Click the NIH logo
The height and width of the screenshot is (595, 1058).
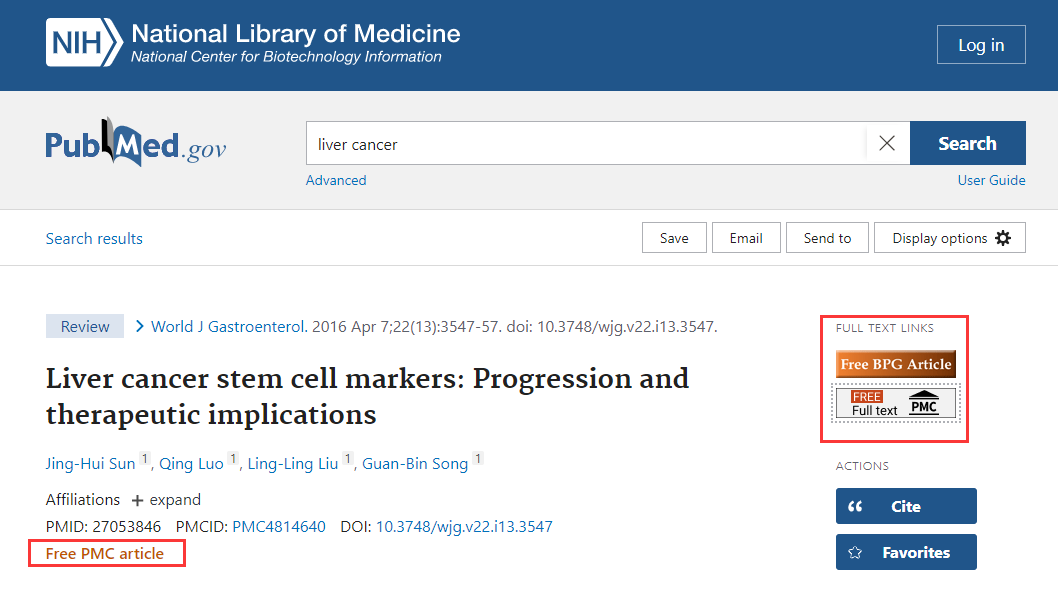click(84, 44)
